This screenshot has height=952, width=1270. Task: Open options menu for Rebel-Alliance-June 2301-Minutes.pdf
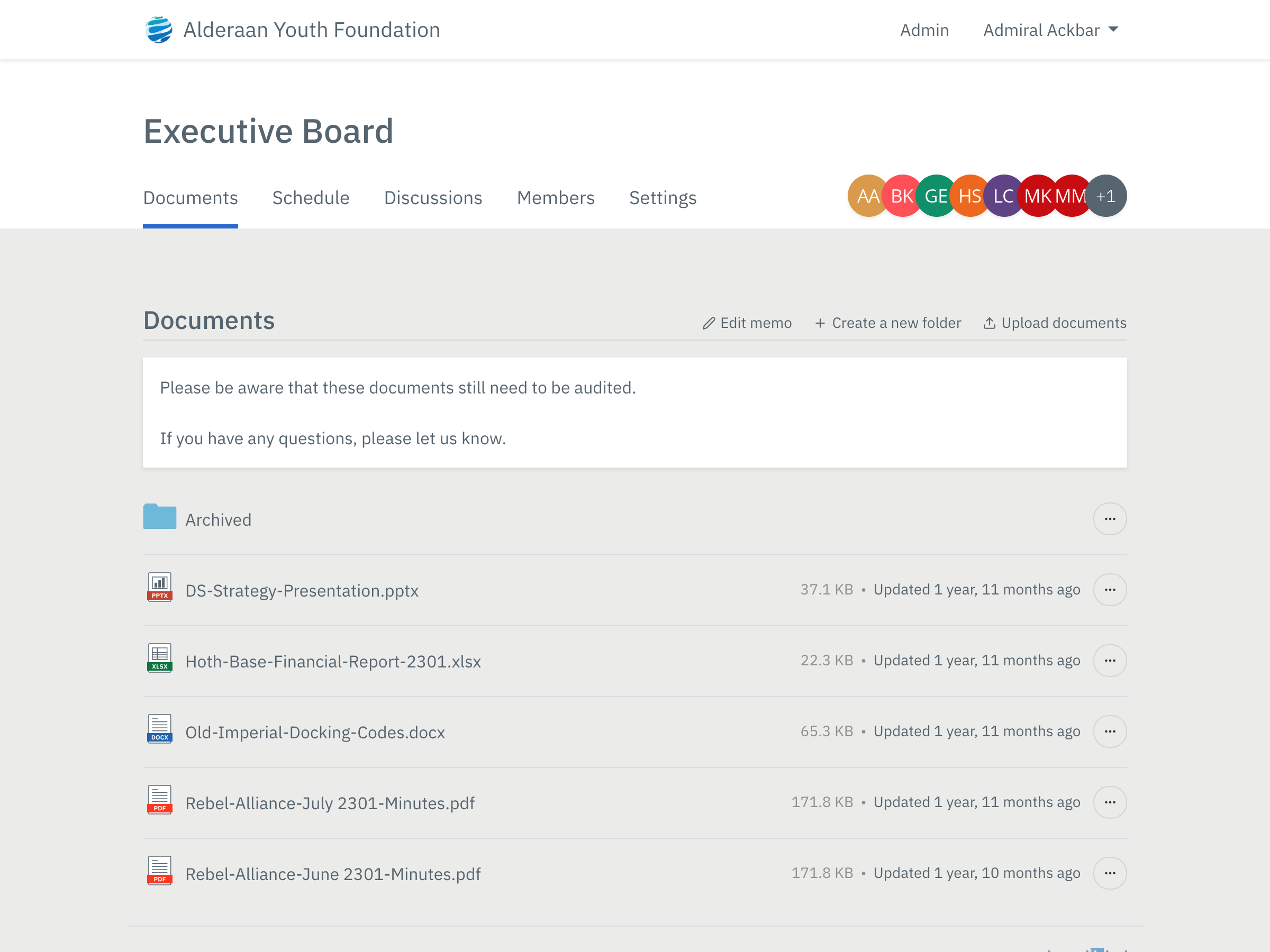coord(1109,873)
